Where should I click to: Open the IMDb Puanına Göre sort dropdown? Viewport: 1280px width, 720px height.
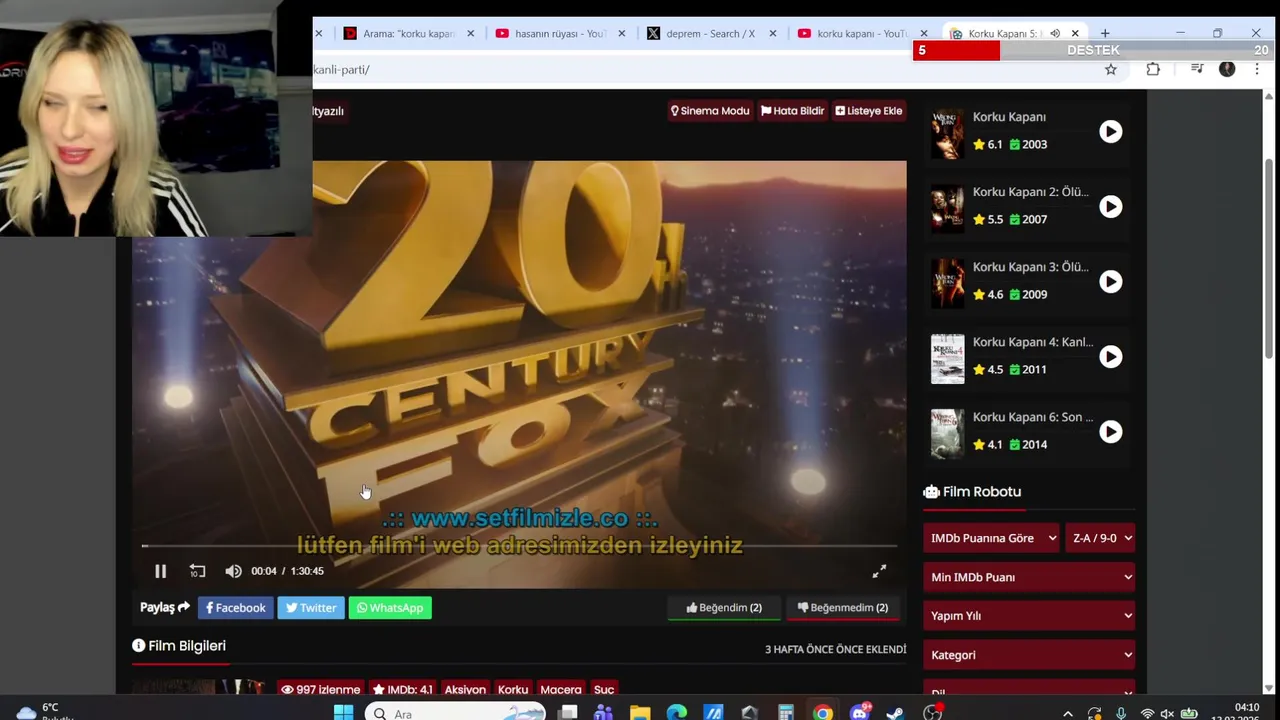coord(991,538)
